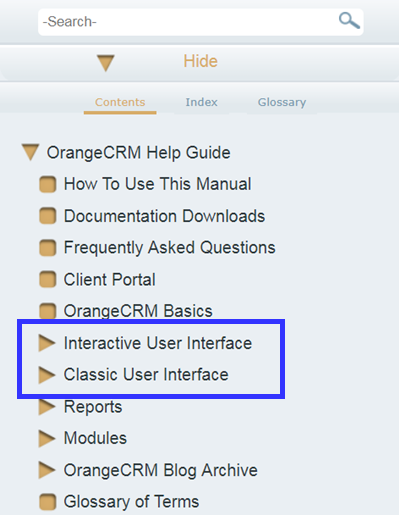This screenshot has height=515, width=399.
Task: Select the Reports entry
Action: 93,407
